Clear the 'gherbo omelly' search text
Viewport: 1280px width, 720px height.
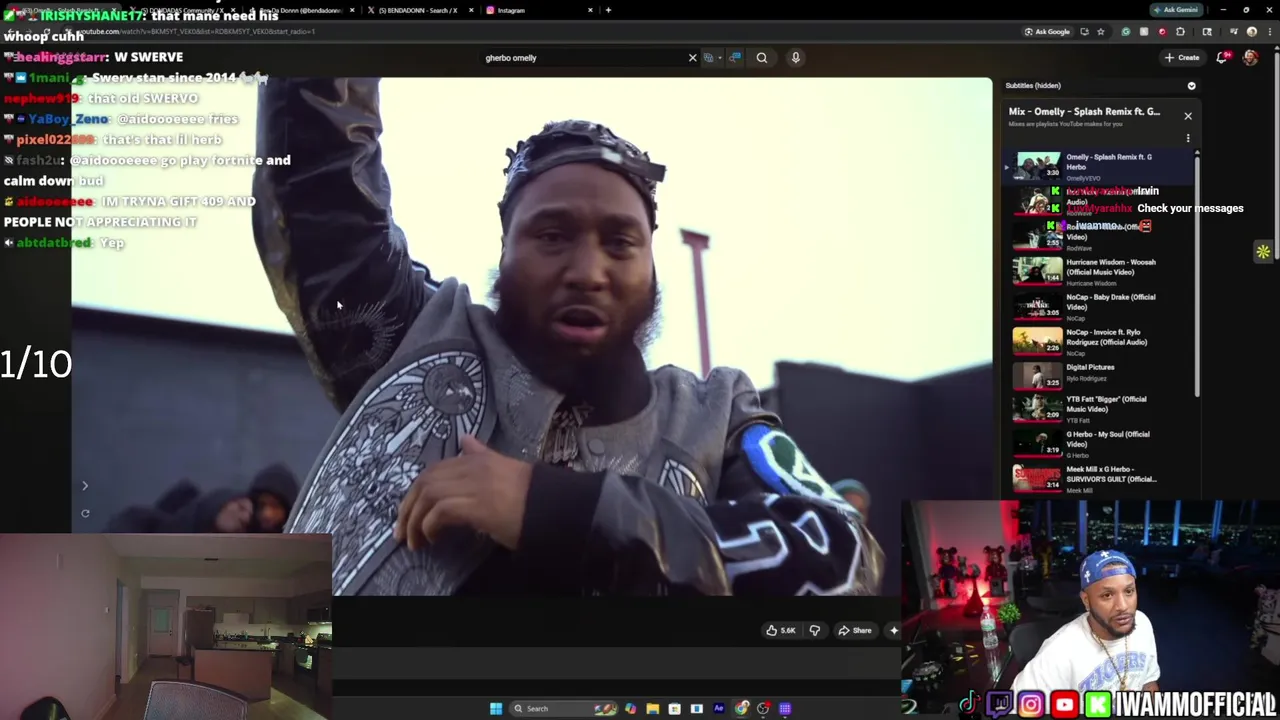coord(692,58)
